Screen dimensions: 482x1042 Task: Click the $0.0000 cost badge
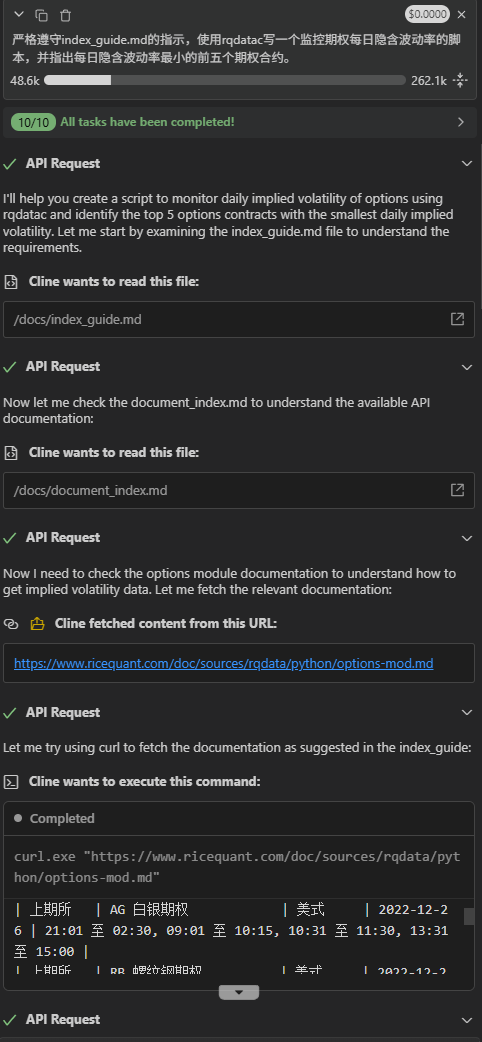[427, 15]
